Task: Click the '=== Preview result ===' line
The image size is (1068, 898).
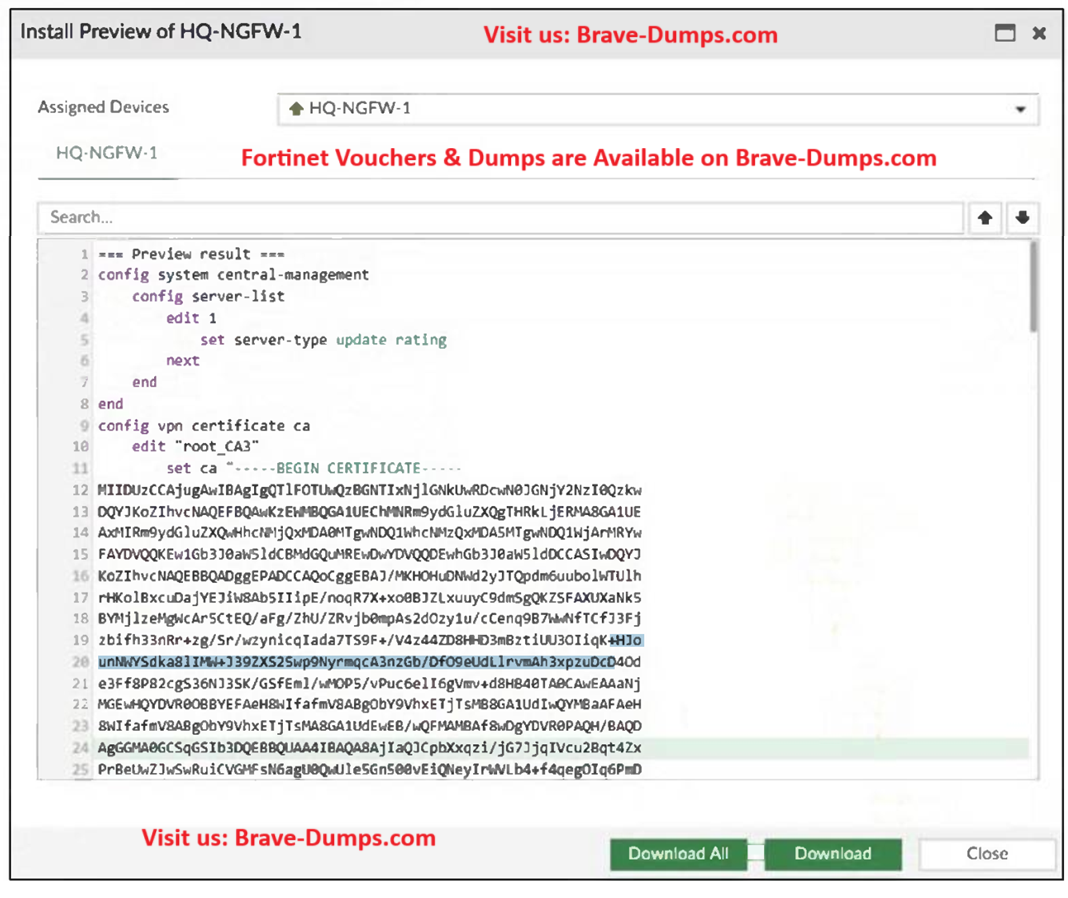Action: (191, 253)
